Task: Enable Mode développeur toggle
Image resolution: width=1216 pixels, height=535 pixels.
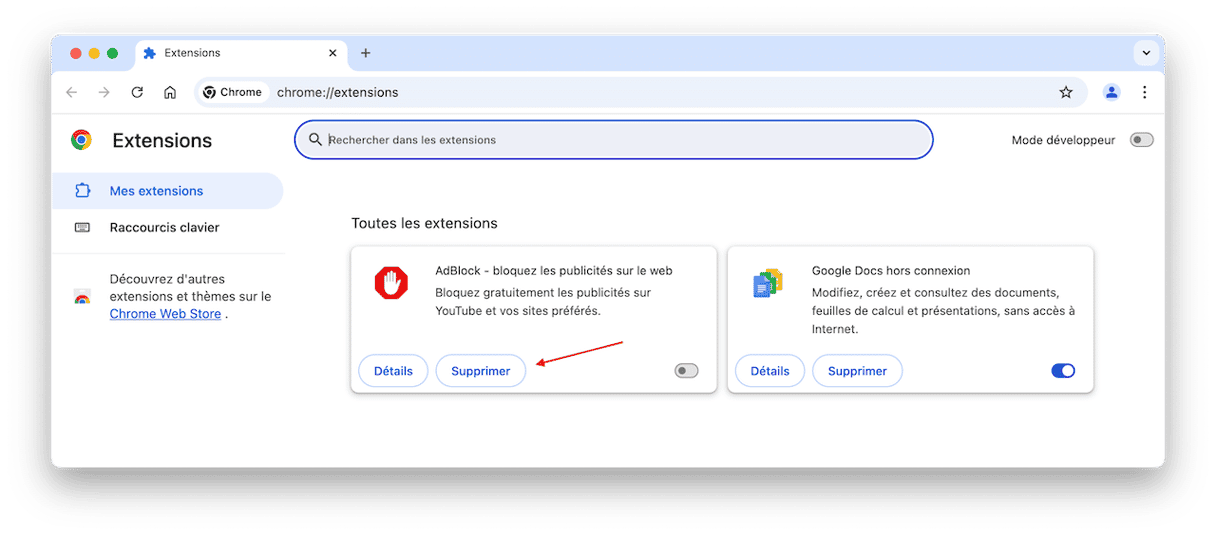Action: pyautogui.click(x=1141, y=140)
